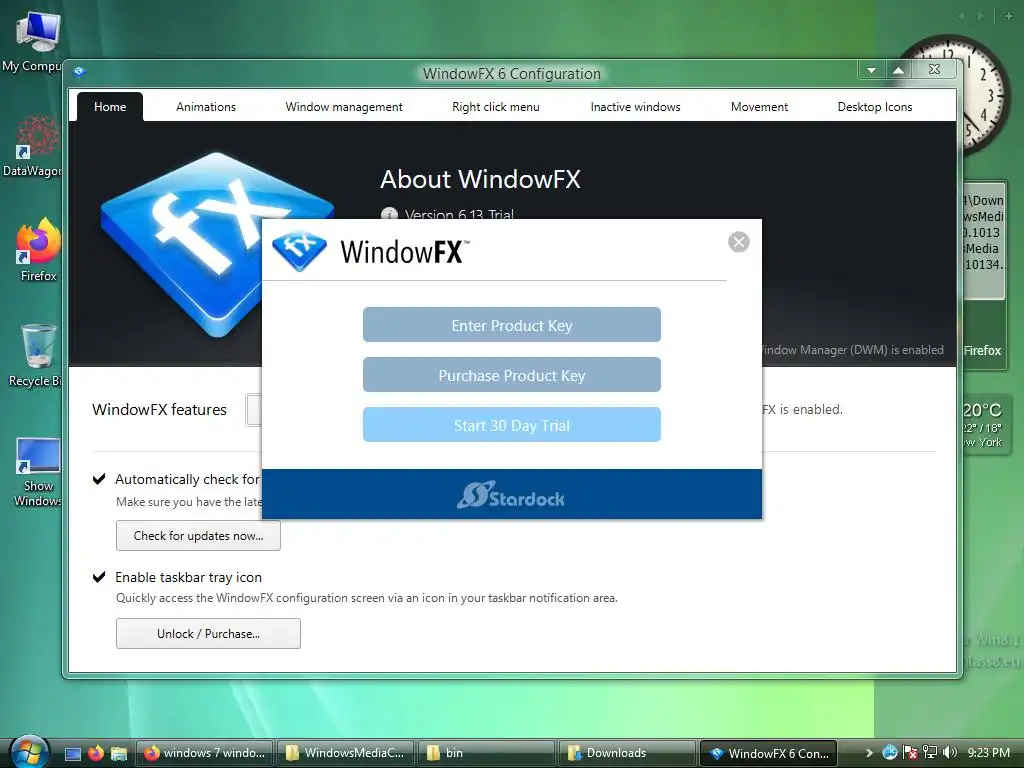Close the WindowFX activation dialog
This screenshot has width=1024, height=768.
point(739,242)
